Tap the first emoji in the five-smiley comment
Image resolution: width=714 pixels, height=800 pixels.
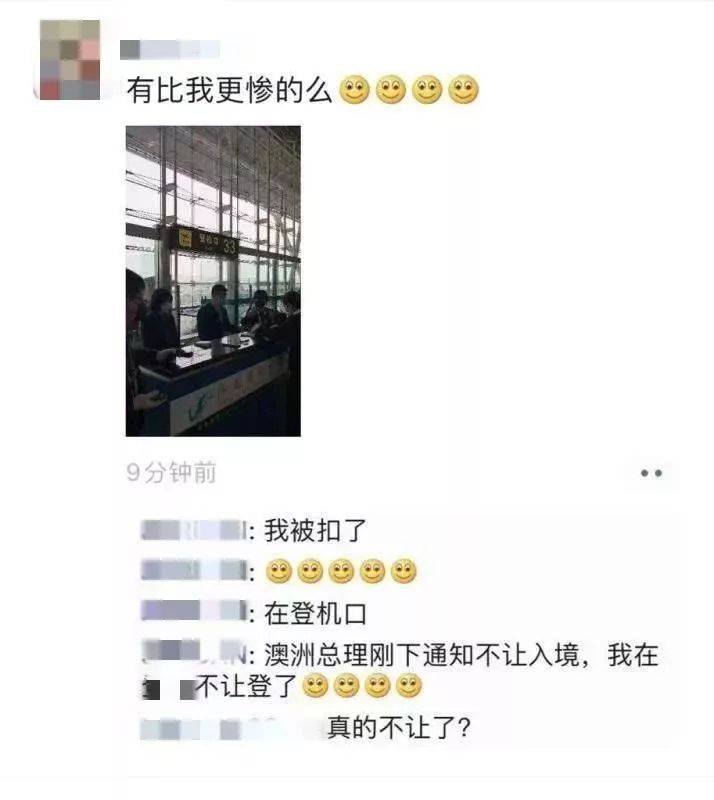tap(279, 571)
